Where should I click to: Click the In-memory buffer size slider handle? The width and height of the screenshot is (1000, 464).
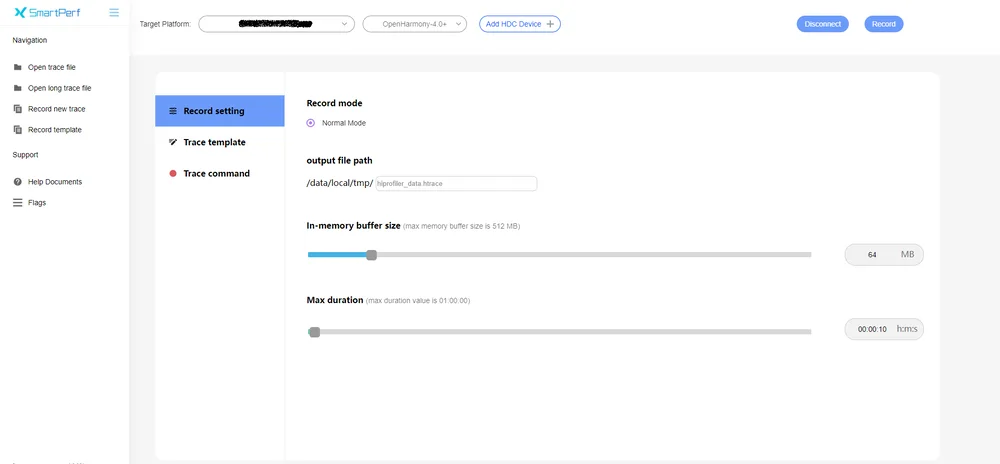[x=372, y=255]
